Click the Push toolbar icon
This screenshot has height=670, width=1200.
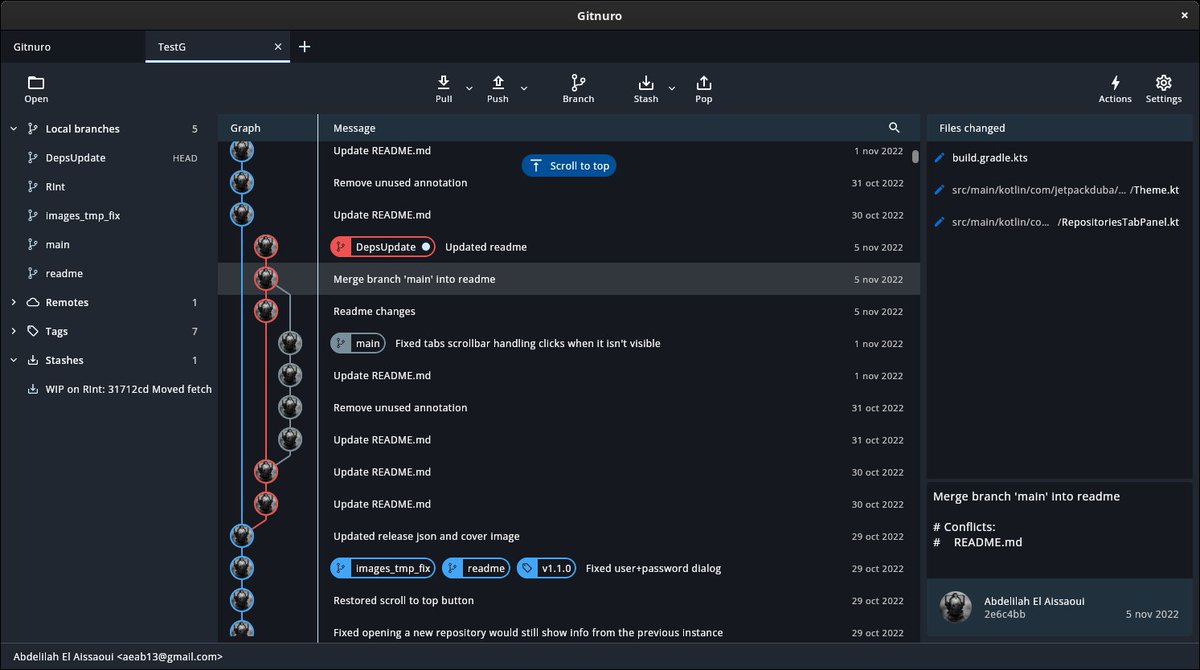coord(497,83)
